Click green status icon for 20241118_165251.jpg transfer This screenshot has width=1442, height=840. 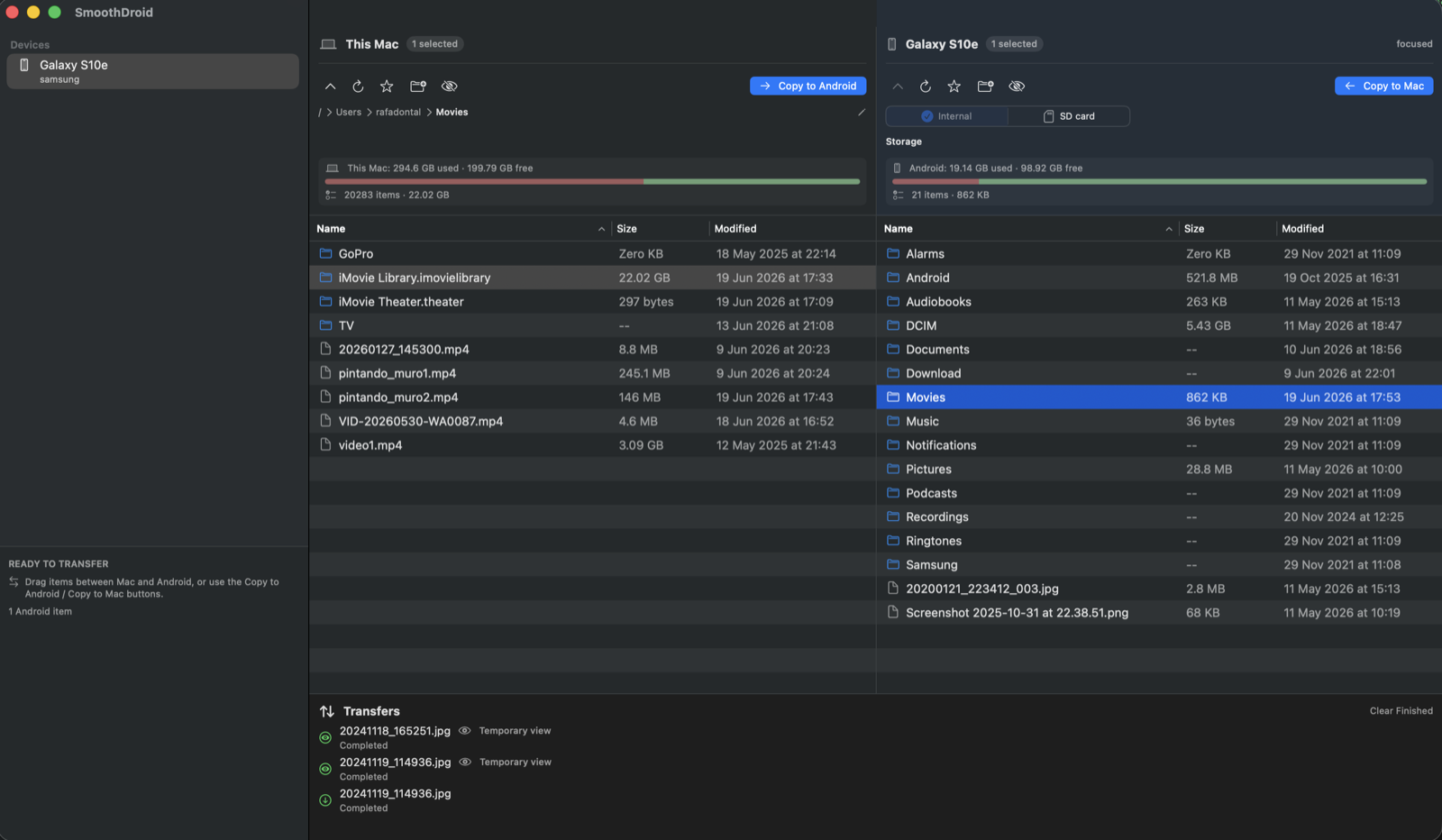325,738
